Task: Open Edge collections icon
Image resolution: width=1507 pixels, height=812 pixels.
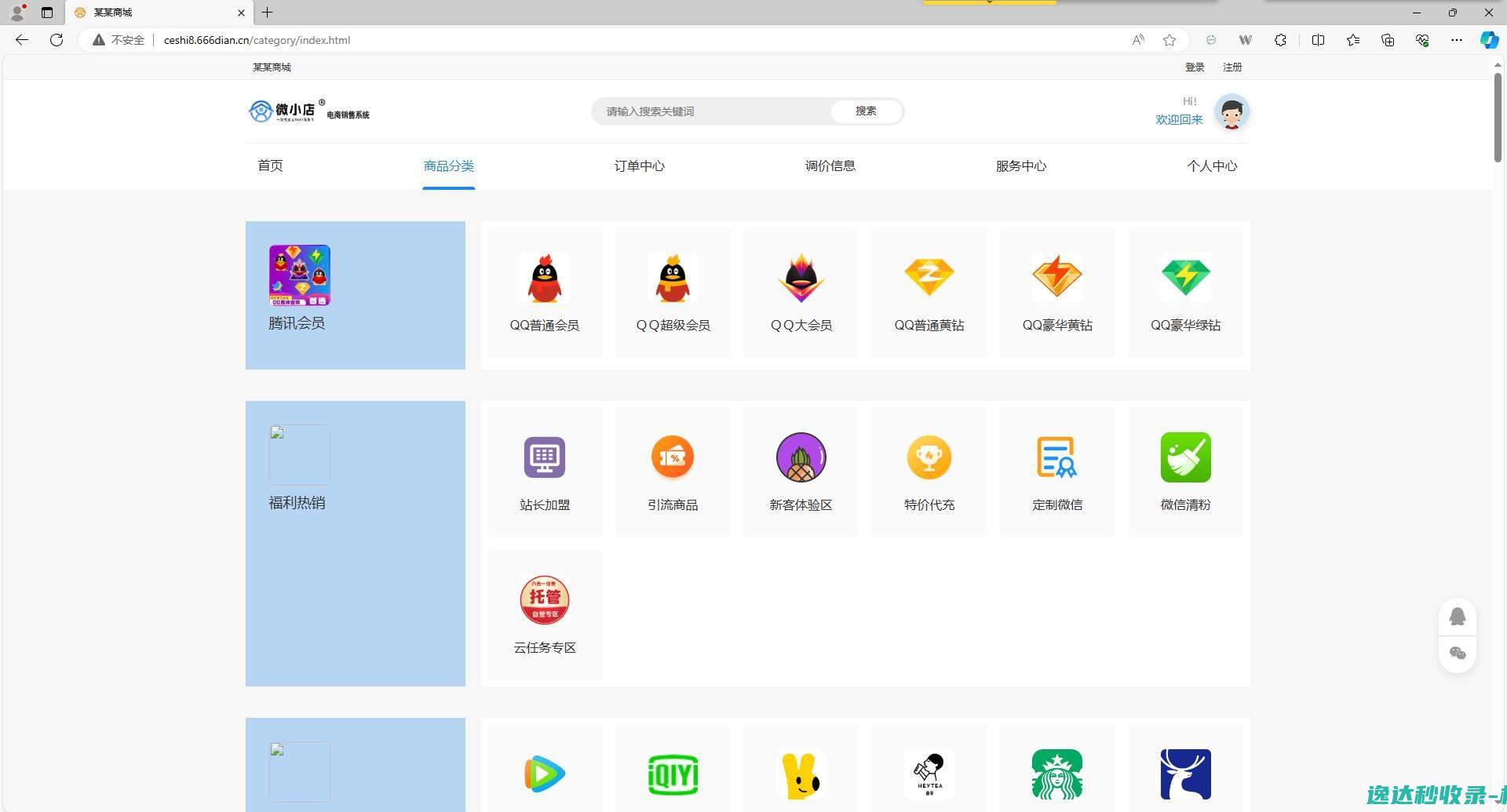Action: (1388, 40)
